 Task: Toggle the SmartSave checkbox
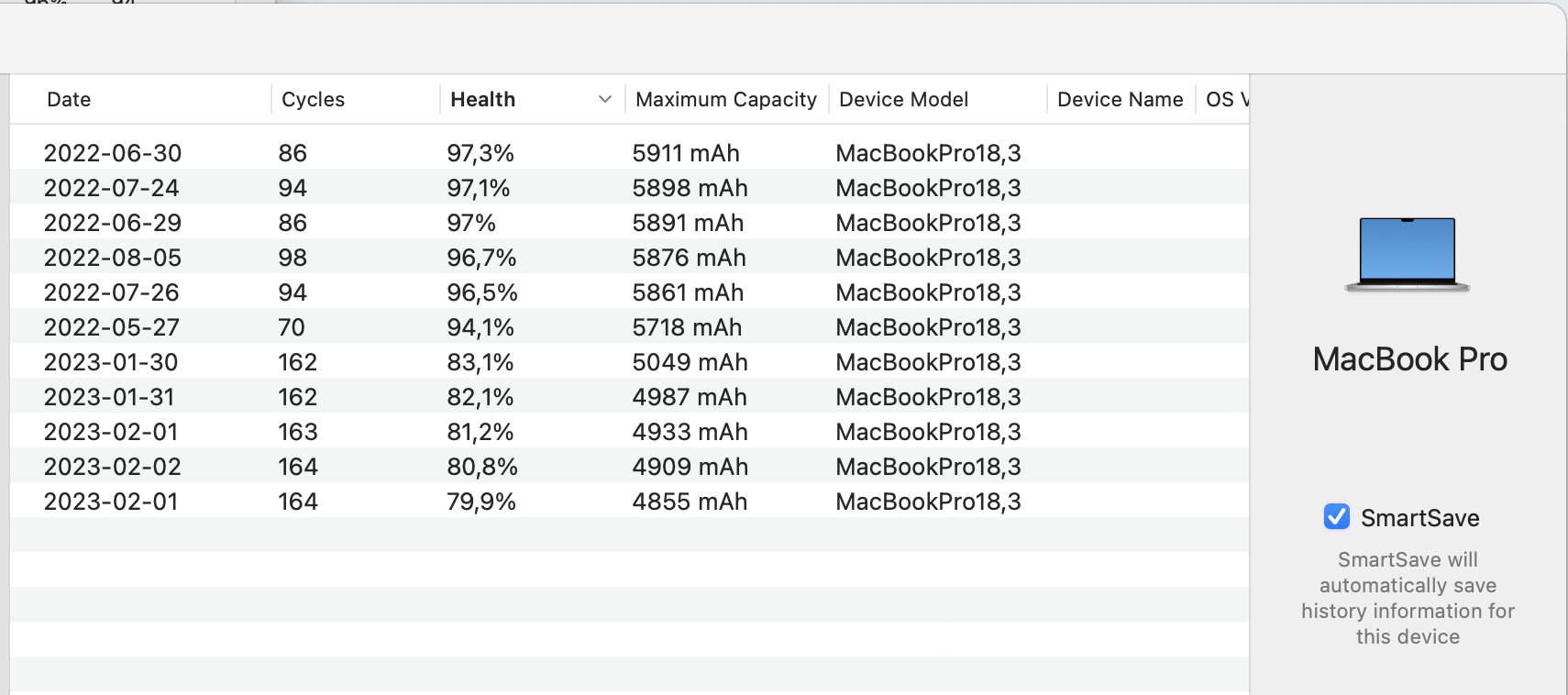tap(1337, 517)
